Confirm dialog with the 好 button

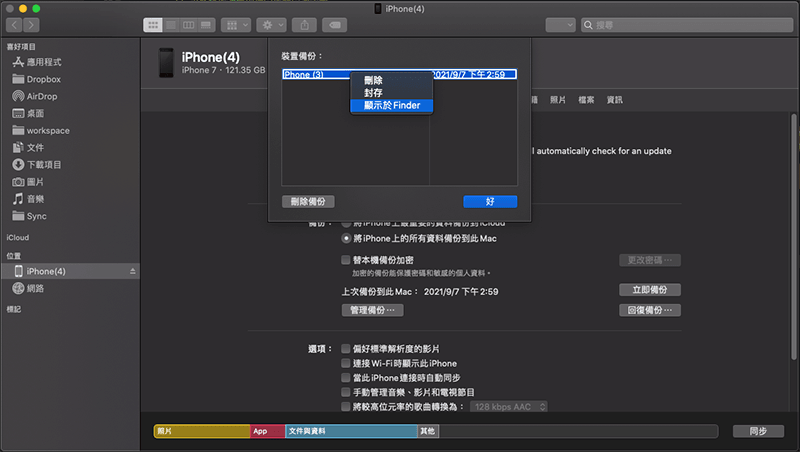click(x=490, y=202)
